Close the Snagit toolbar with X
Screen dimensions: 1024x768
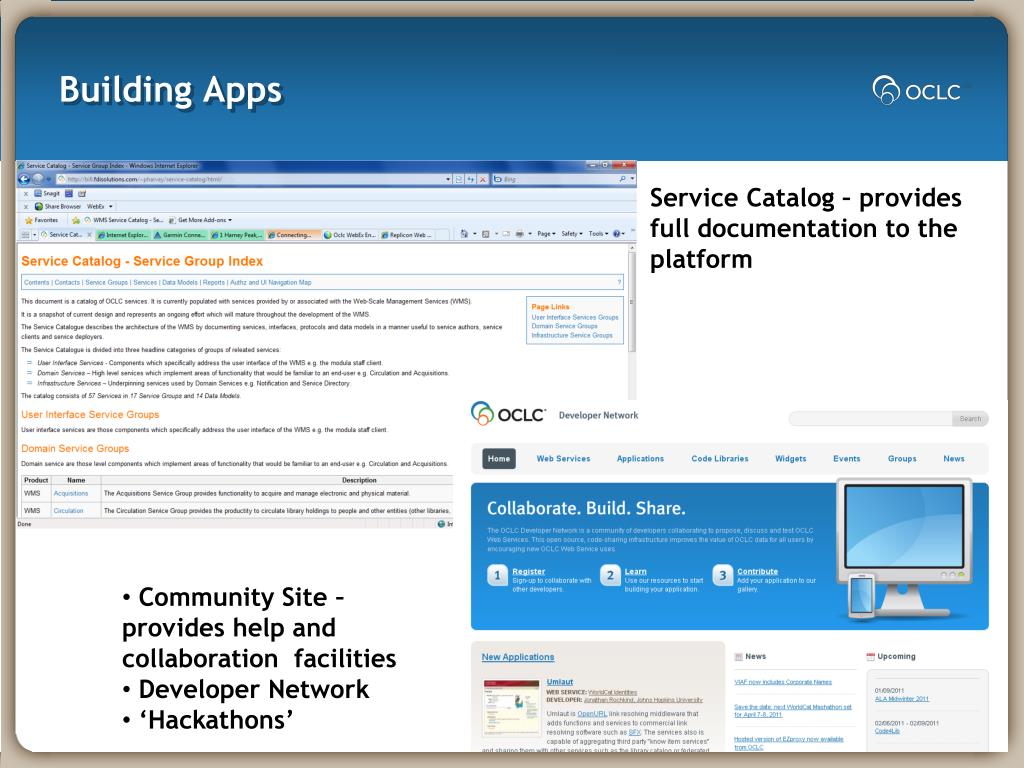click(26, 193)
